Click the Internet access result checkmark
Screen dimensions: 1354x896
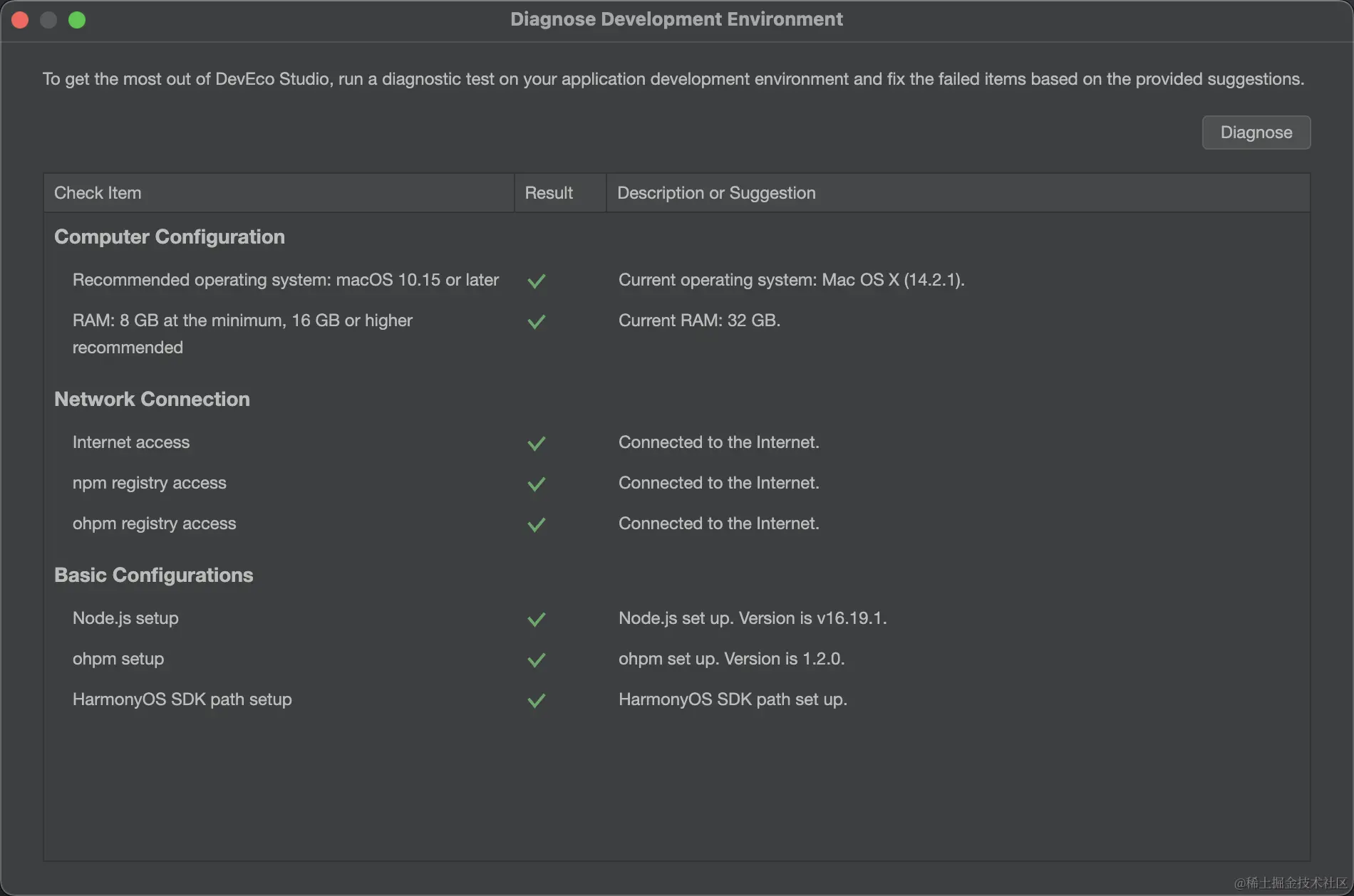[537, 443]
